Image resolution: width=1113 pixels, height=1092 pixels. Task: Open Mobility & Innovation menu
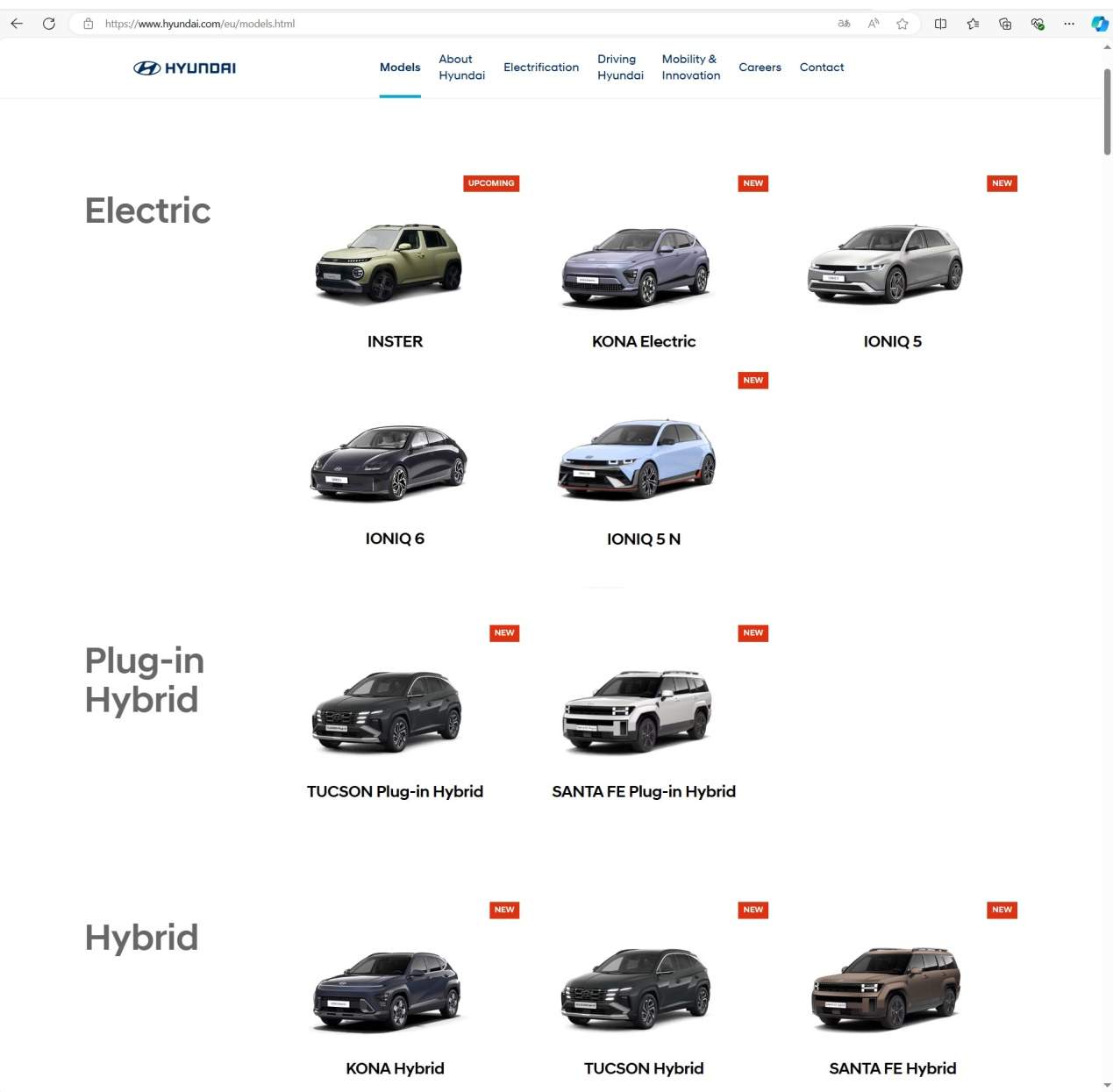click(691, 67)
